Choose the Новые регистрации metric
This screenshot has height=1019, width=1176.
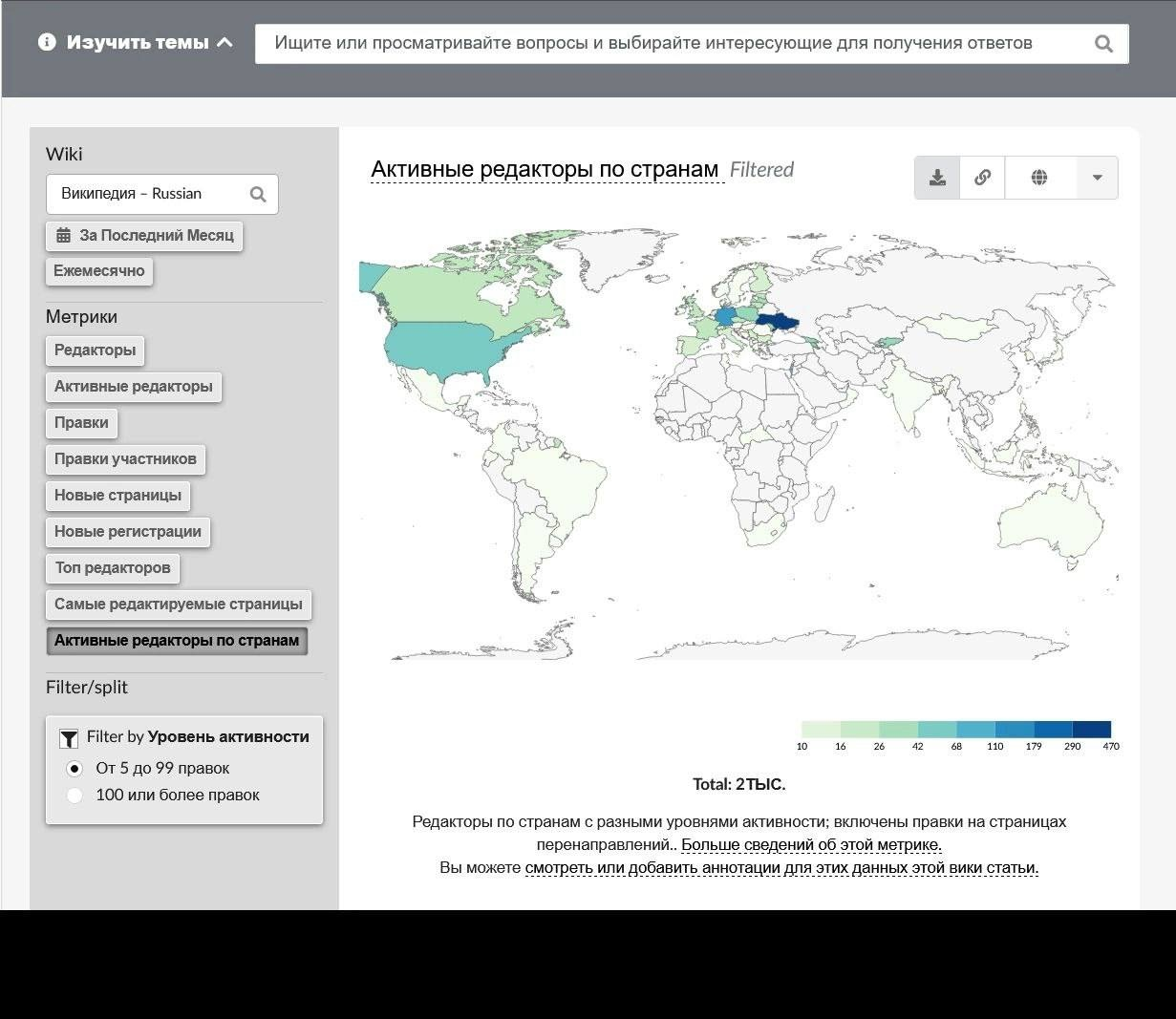coord(127,532)
